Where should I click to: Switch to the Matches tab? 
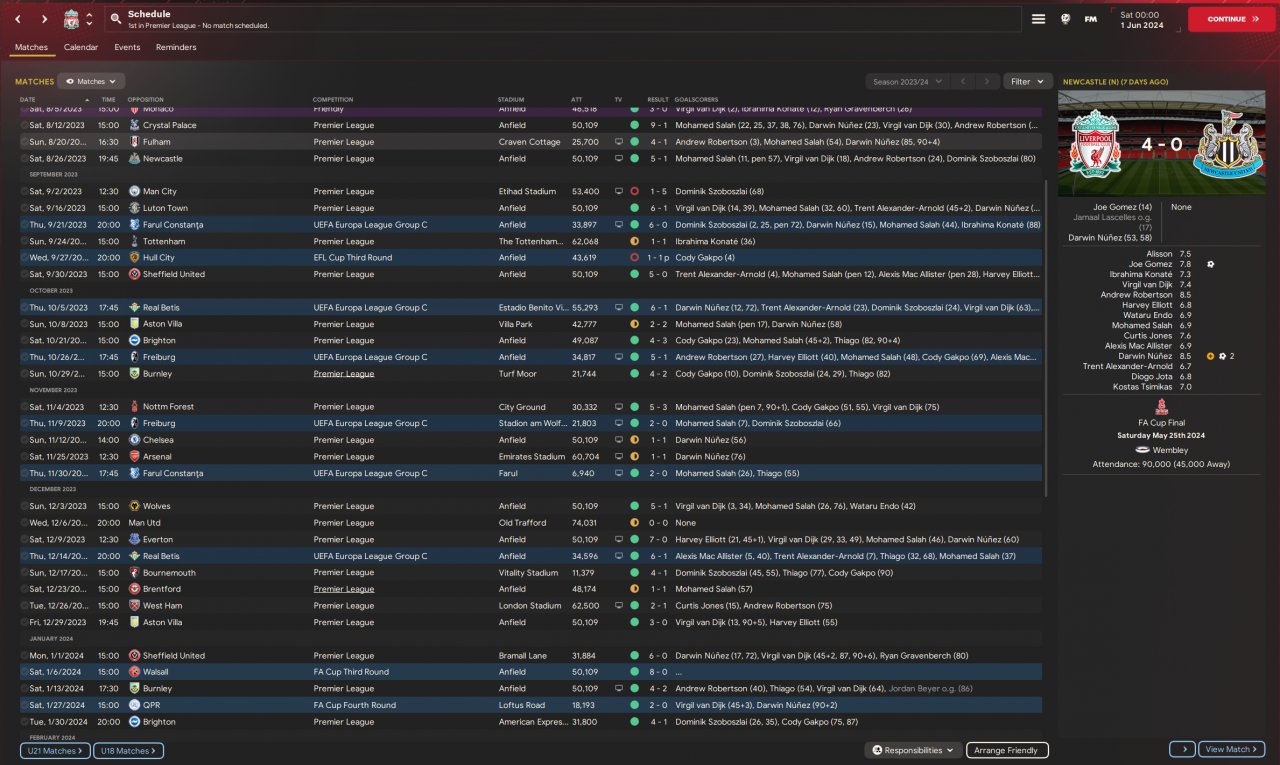31,47
